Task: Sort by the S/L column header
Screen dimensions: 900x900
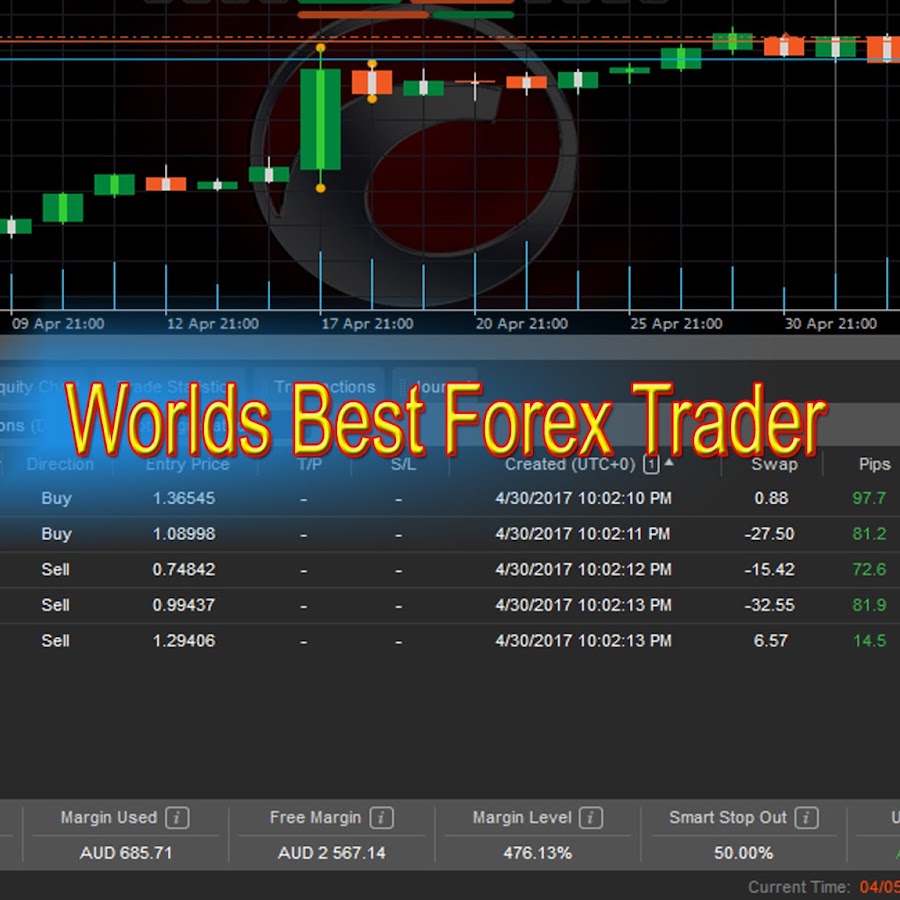Action: coord(403,464)
